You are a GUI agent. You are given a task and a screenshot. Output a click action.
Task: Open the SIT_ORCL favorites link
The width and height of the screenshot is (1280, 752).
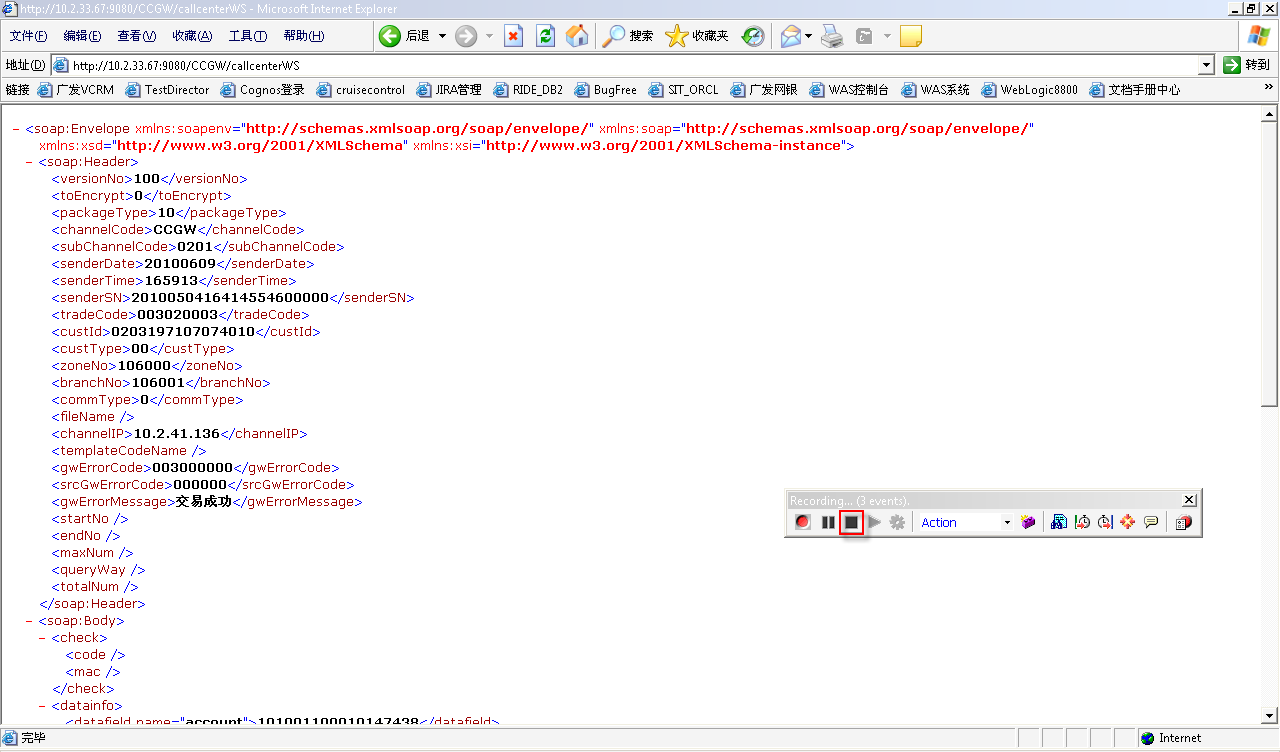(683, 89)
